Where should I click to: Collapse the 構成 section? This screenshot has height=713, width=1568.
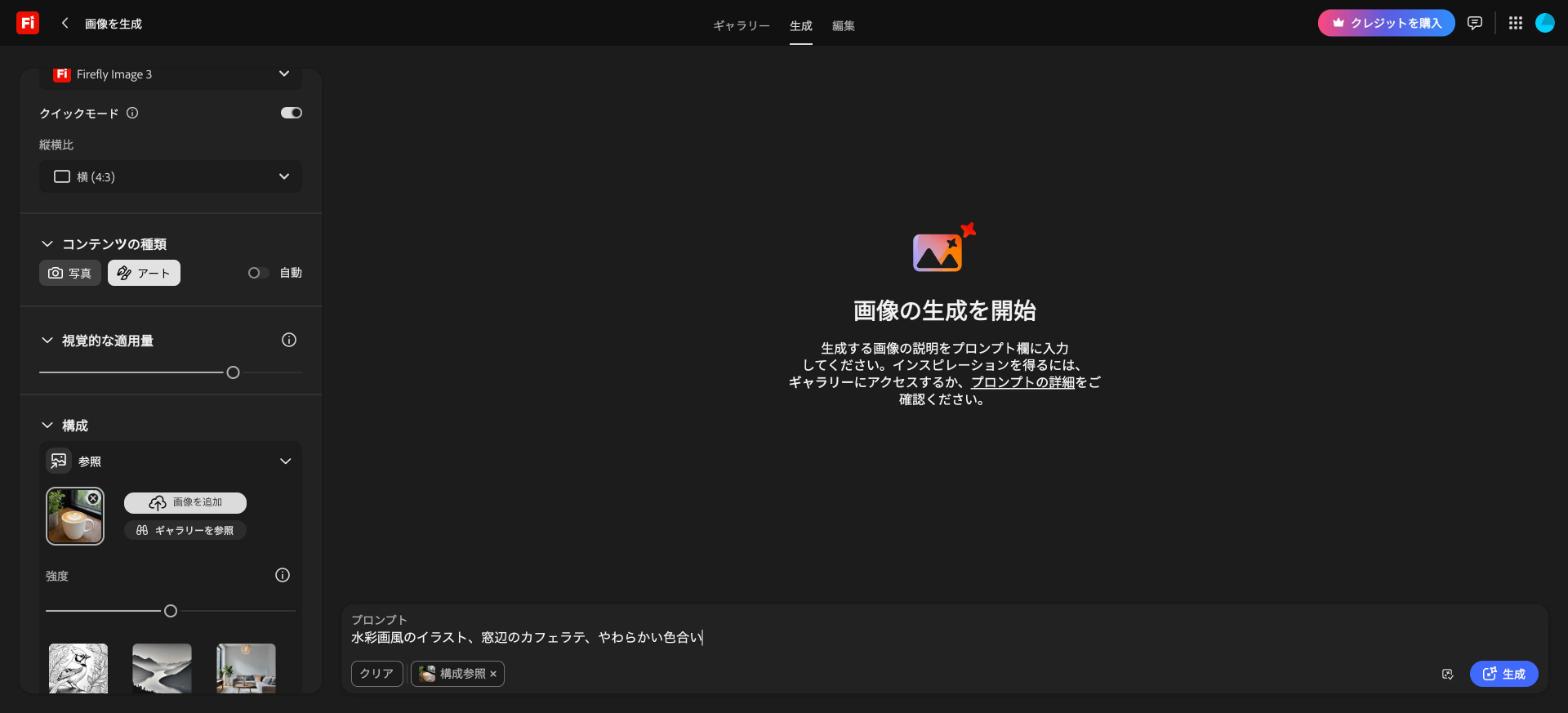(47, 426)
